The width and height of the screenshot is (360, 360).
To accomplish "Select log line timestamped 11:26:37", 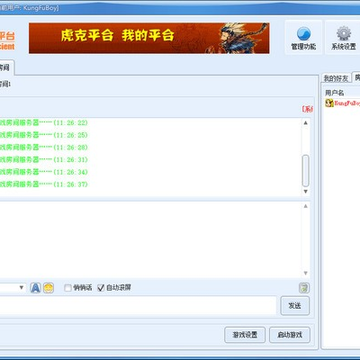I will (44, 184).
